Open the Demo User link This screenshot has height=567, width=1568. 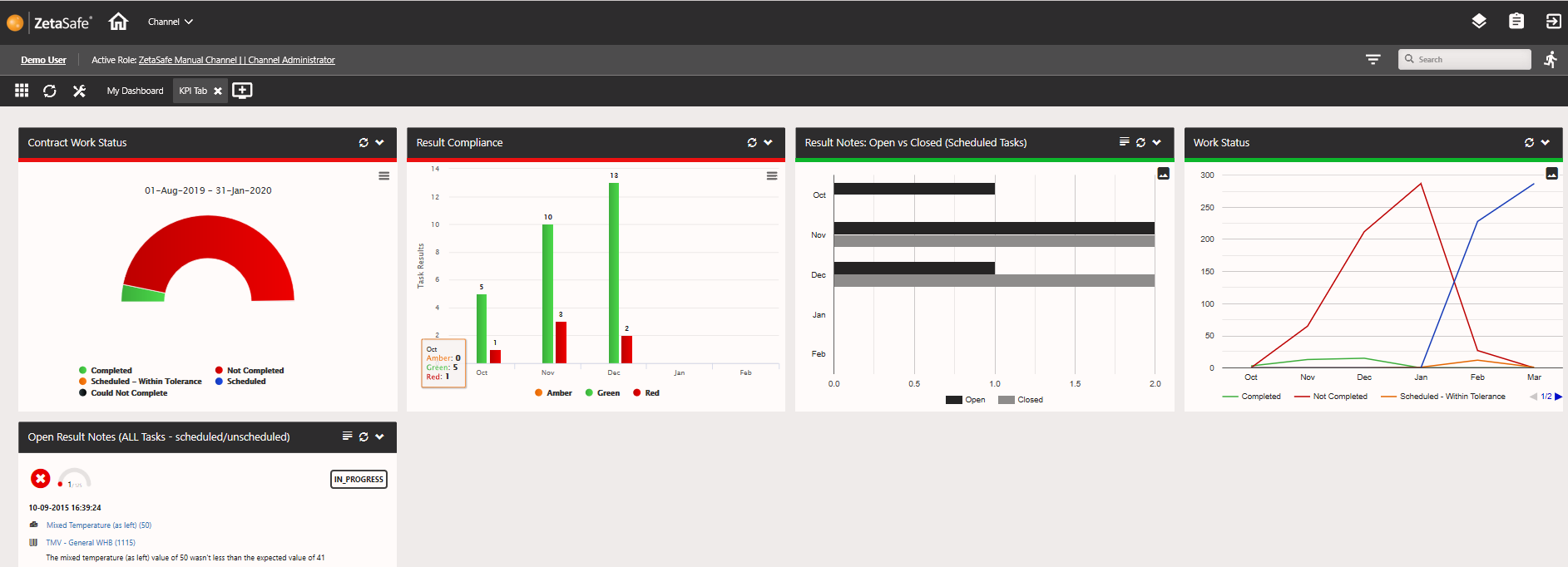pos(43,60)
